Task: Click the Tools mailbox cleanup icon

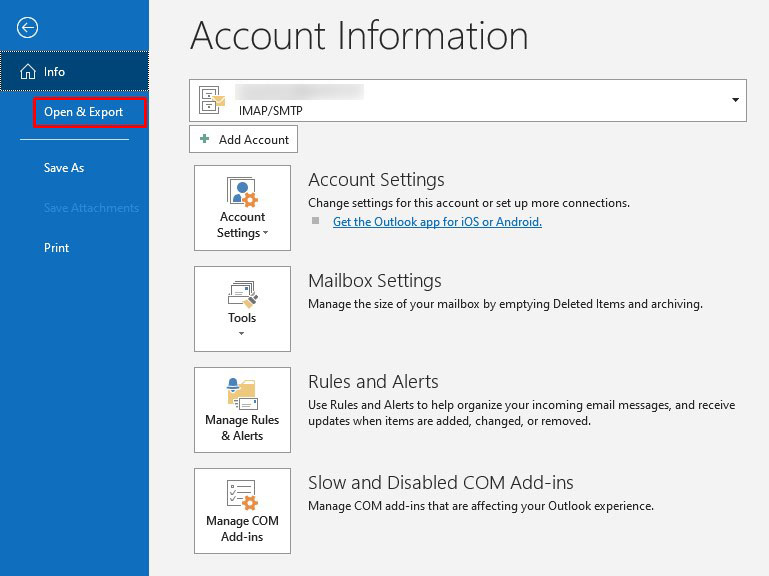Action: 243,294
